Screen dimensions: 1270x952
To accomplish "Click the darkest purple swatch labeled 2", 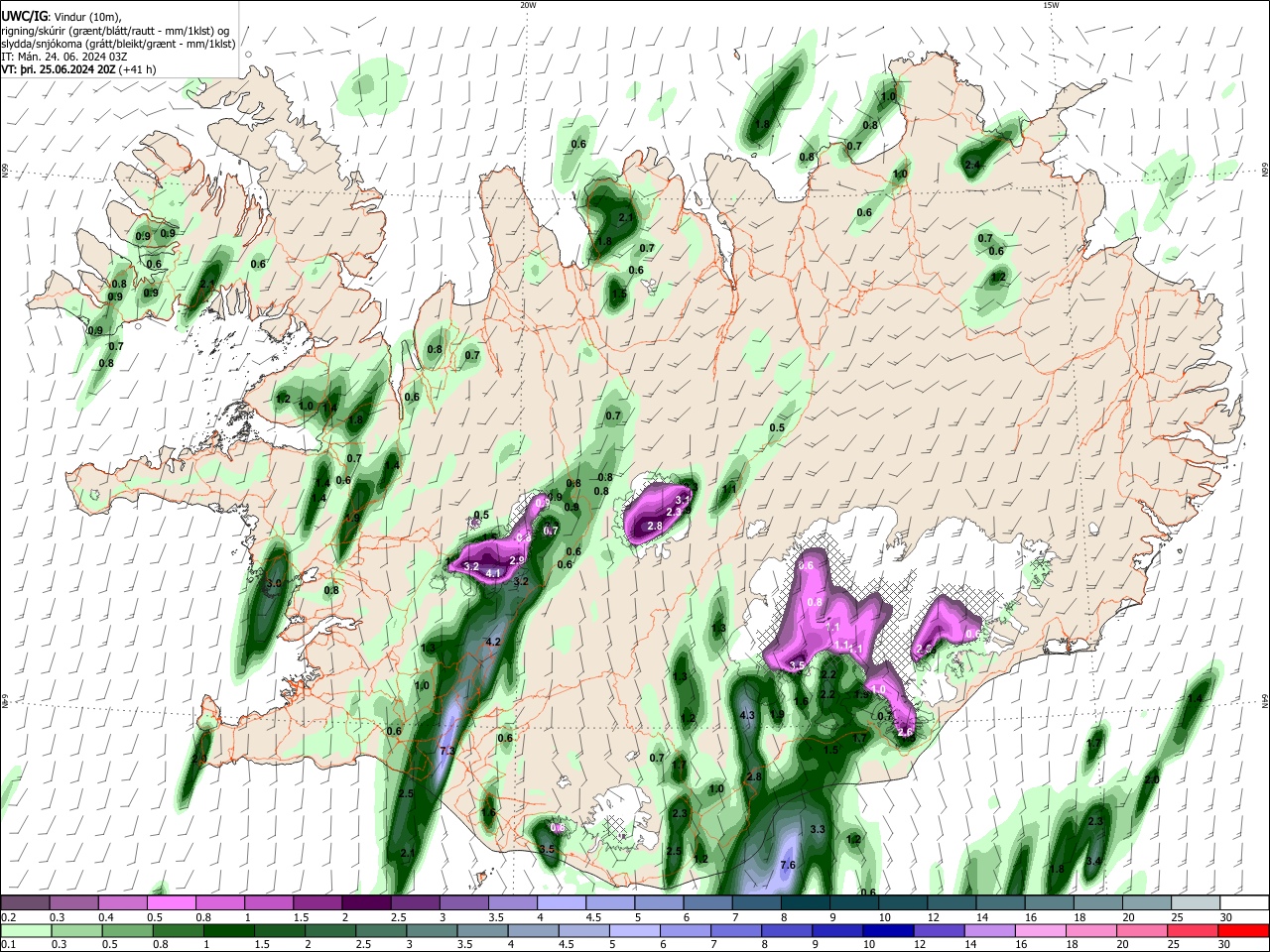I will (x=365, y=902).
